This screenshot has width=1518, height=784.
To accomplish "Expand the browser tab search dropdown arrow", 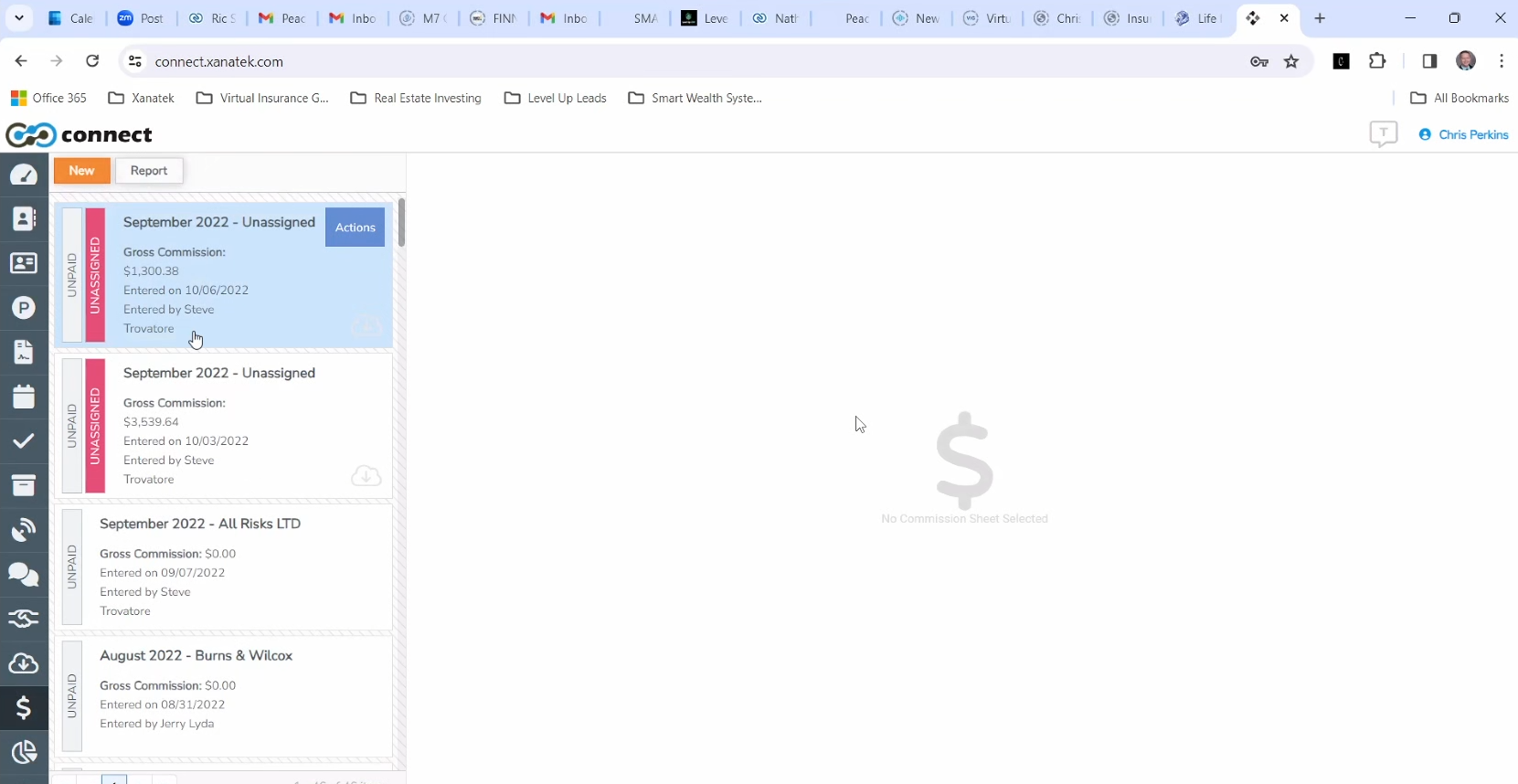I will pos(19,18).
